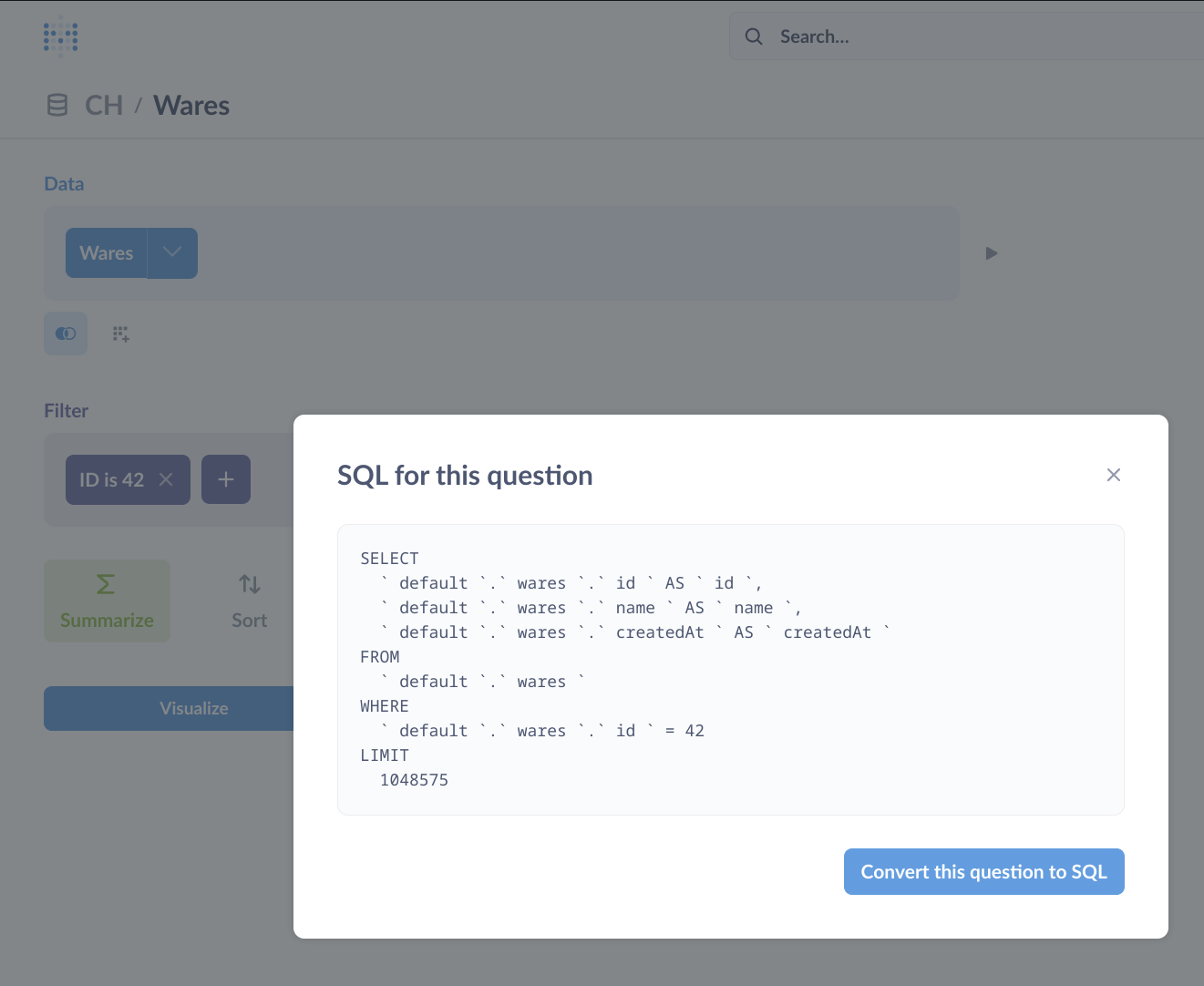Click 'Convert this question to SQL'
This screenshot has width=1204, height=986.
(983, 871)
